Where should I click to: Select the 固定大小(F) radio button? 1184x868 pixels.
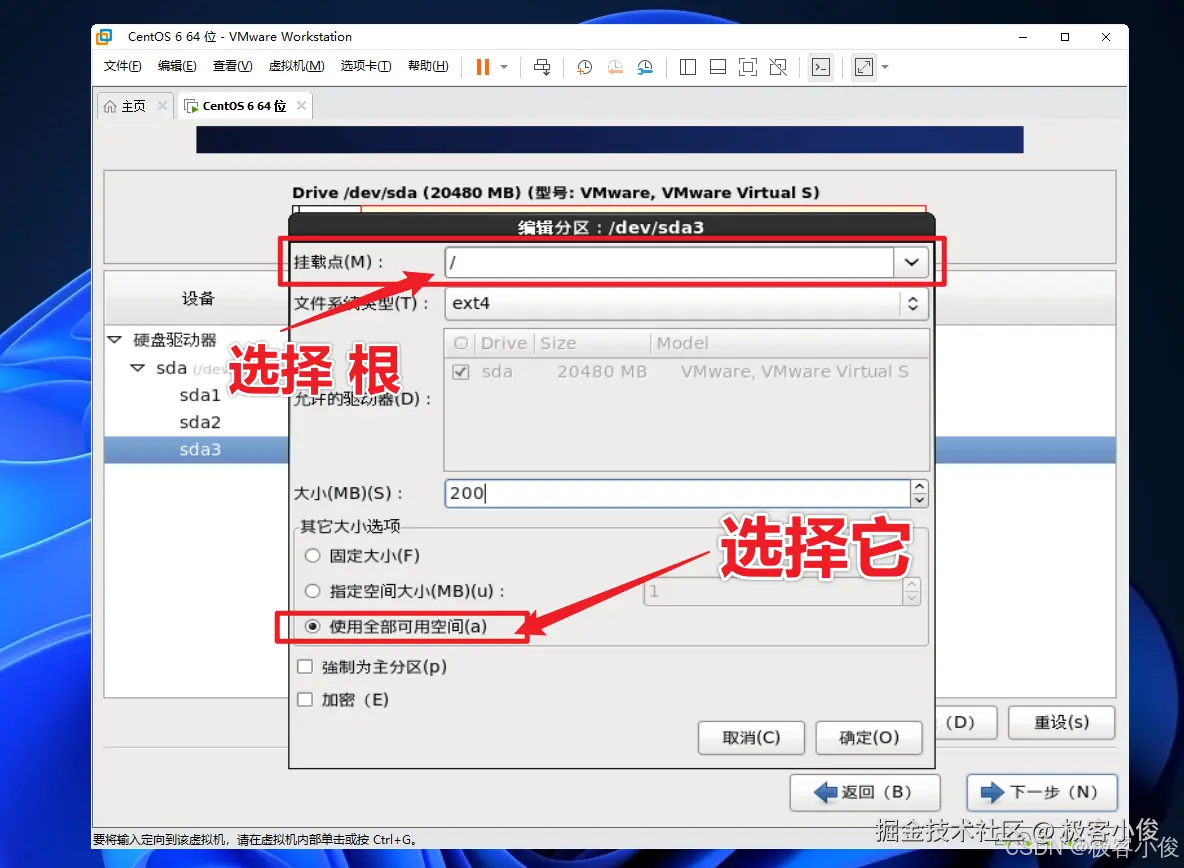[x=313, y=556]
